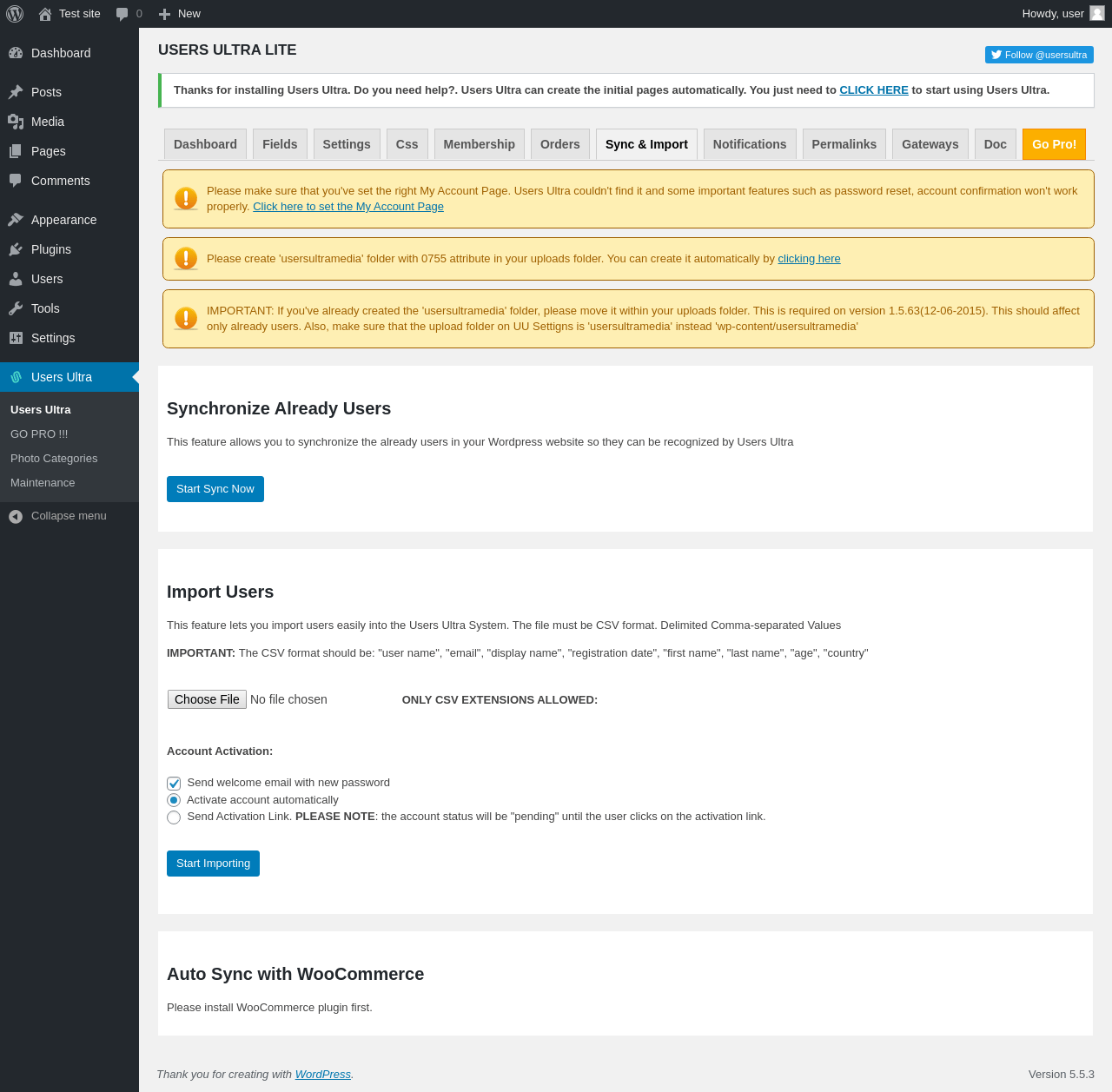Click Start Importing button

pos(213,864)
